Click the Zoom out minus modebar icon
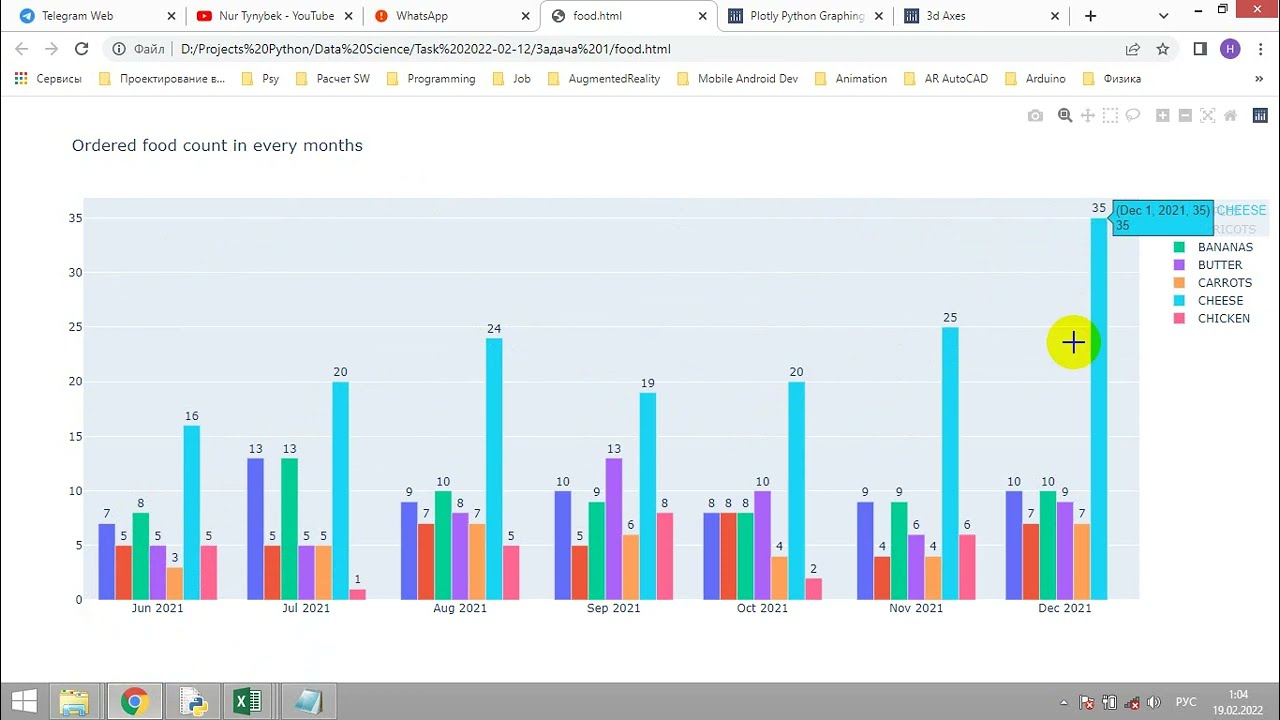Viewport: 1280px width, 720px height. tap(1185, 116)
